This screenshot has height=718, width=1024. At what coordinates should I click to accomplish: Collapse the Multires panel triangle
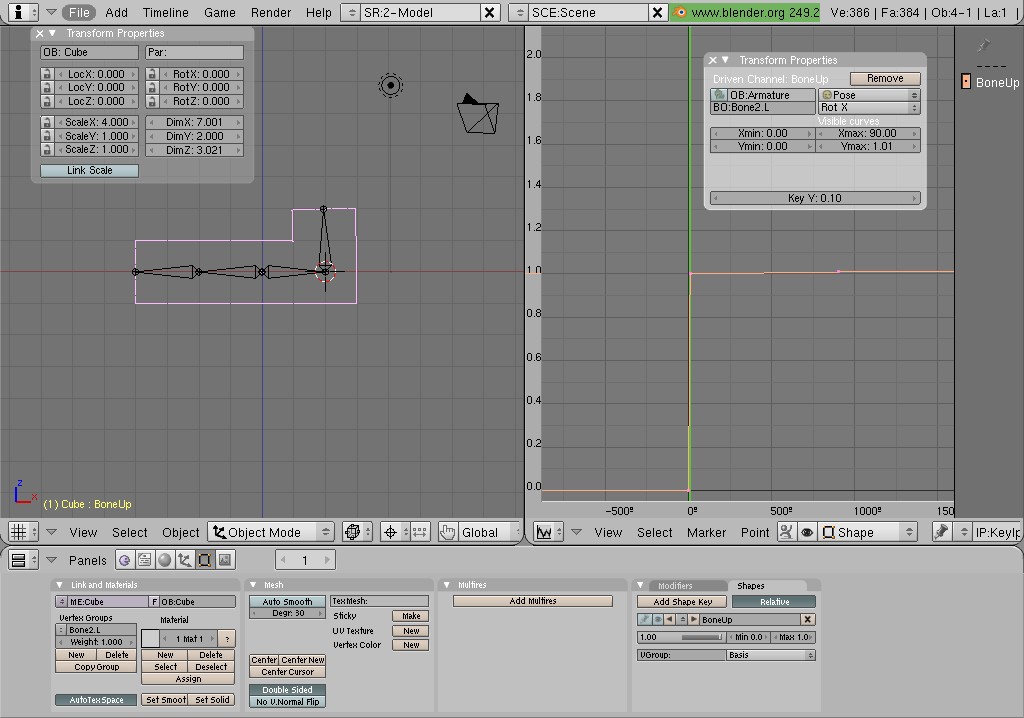pos(447,585)
